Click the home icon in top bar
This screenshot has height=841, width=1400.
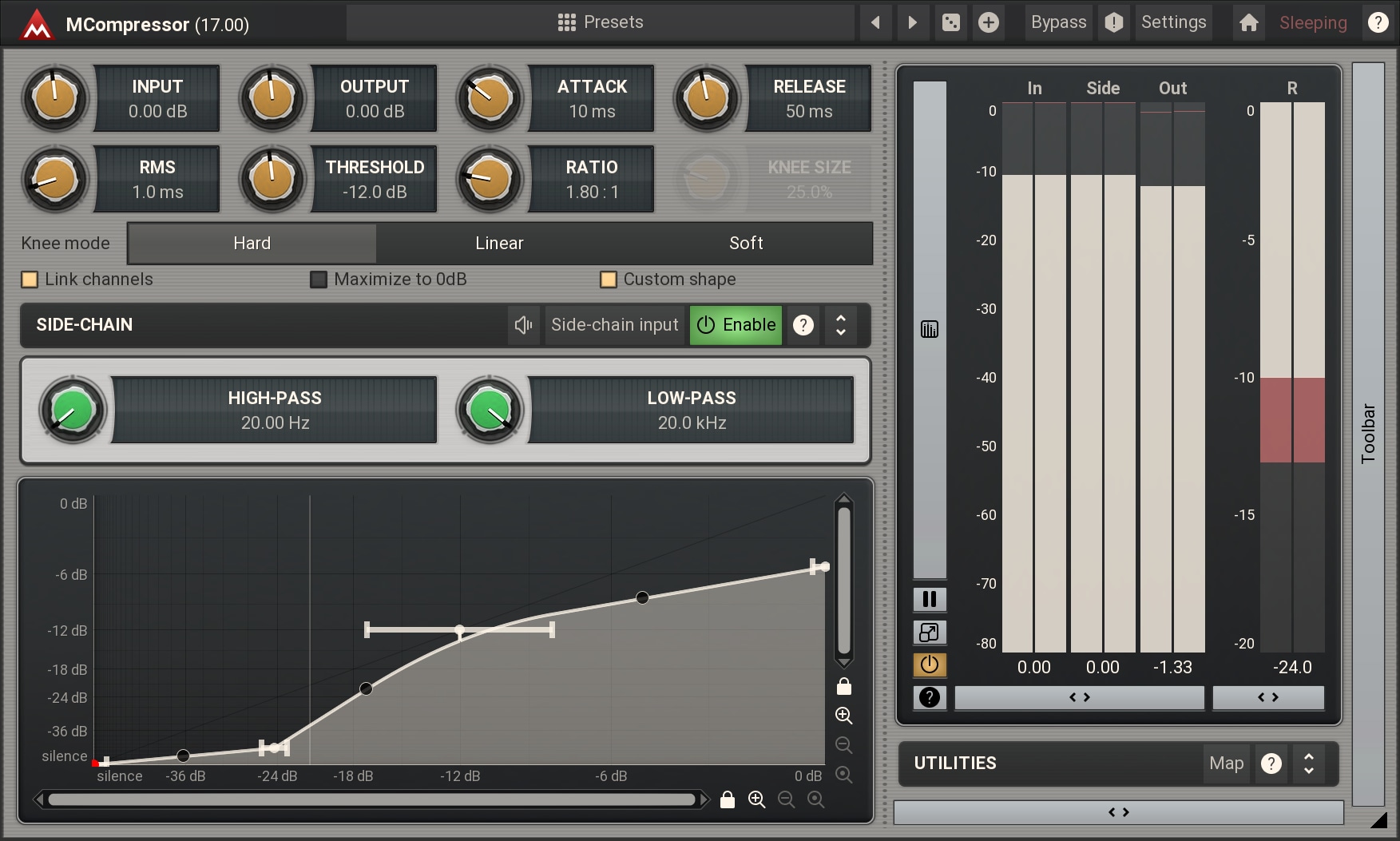tap(1249, 22)
